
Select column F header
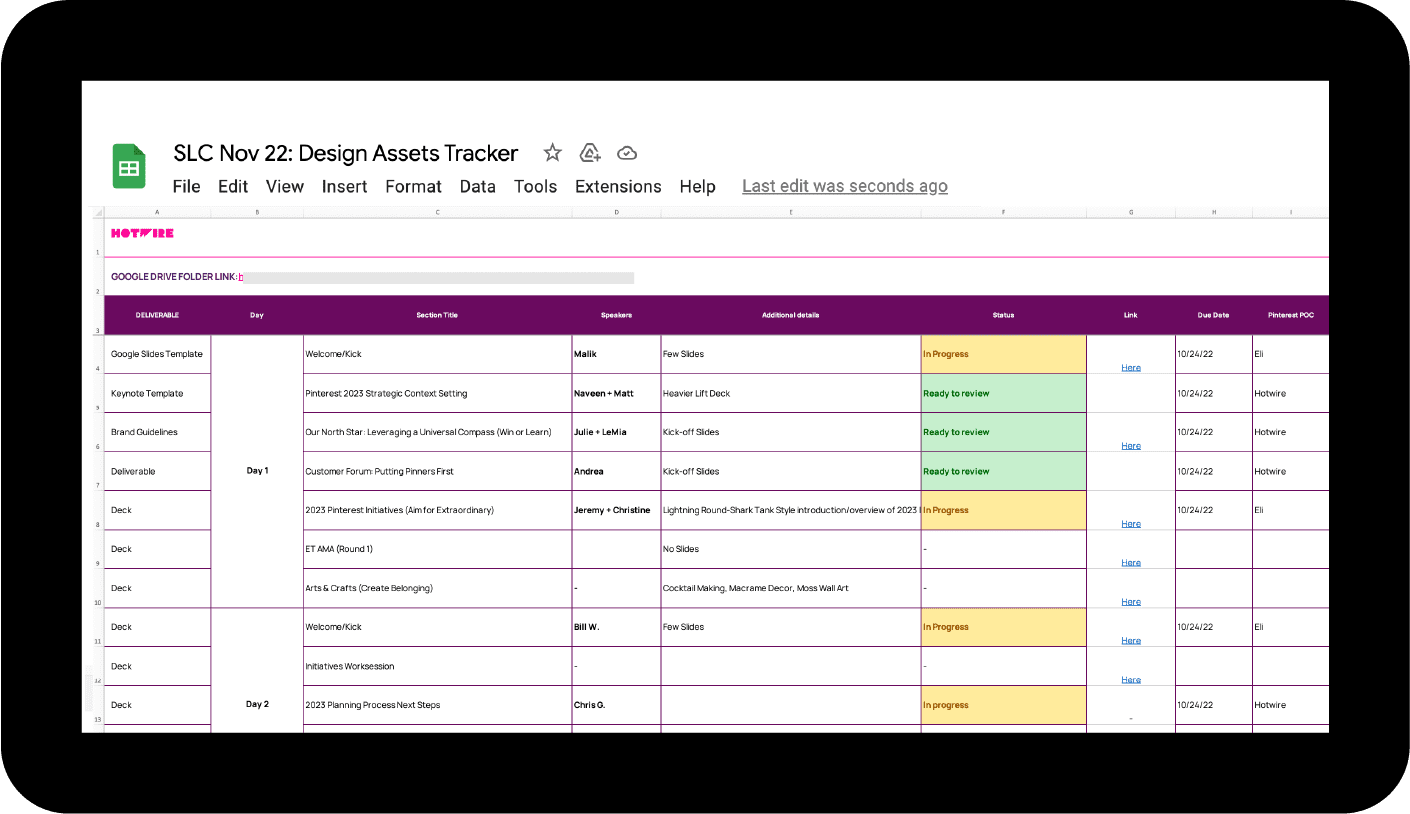pos(1003,212)
